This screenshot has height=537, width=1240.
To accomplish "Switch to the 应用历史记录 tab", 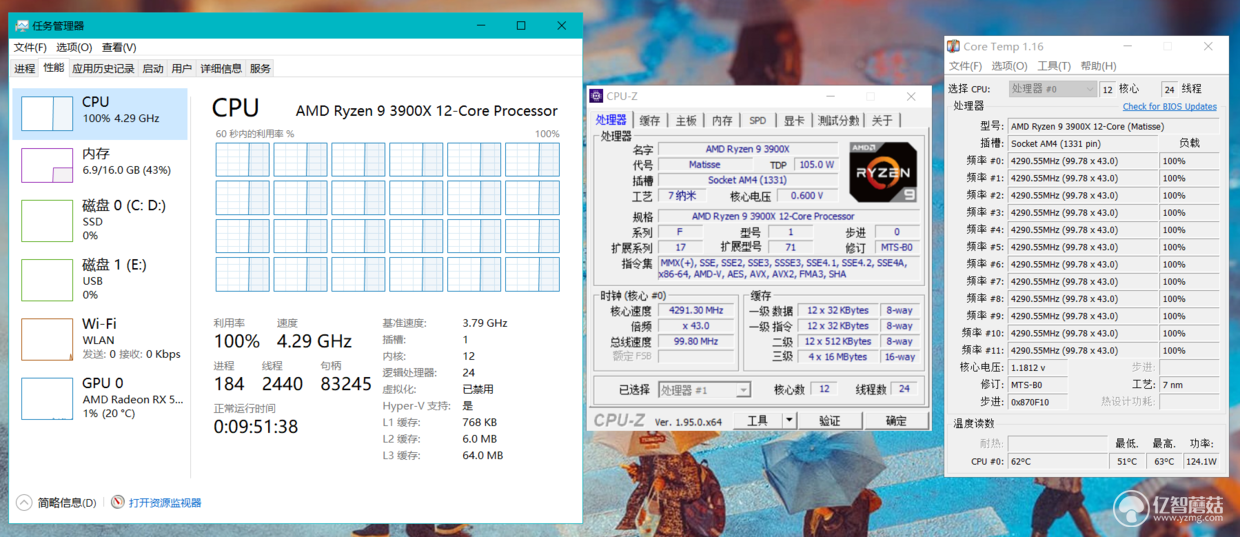I will coord(103,69).
